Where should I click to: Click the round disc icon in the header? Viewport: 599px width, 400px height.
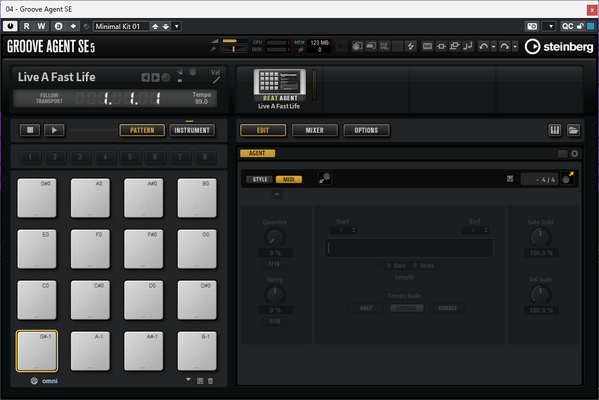pyautogui.click(x=357, y=46)
